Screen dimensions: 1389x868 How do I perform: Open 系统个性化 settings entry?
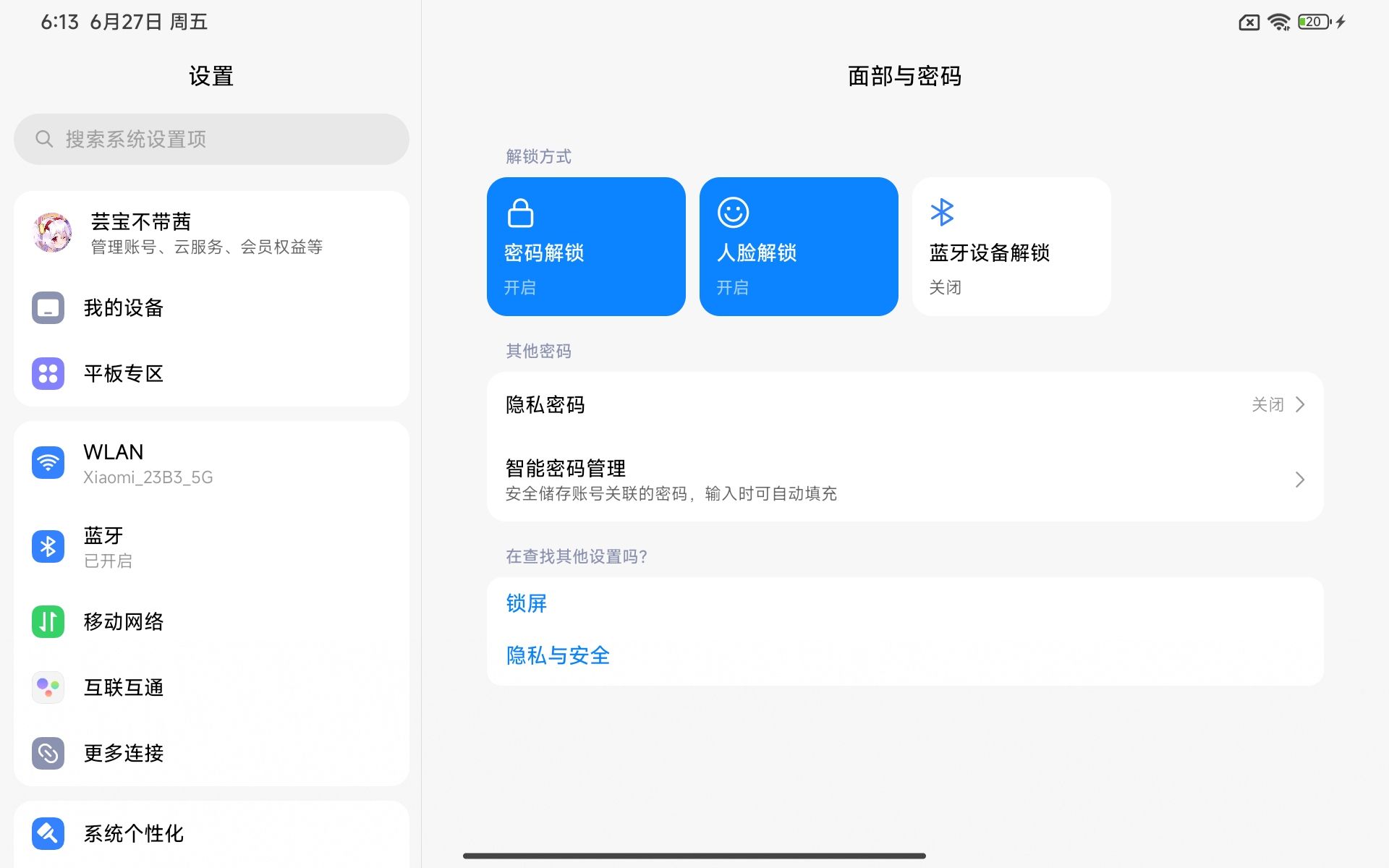point(211,833)
